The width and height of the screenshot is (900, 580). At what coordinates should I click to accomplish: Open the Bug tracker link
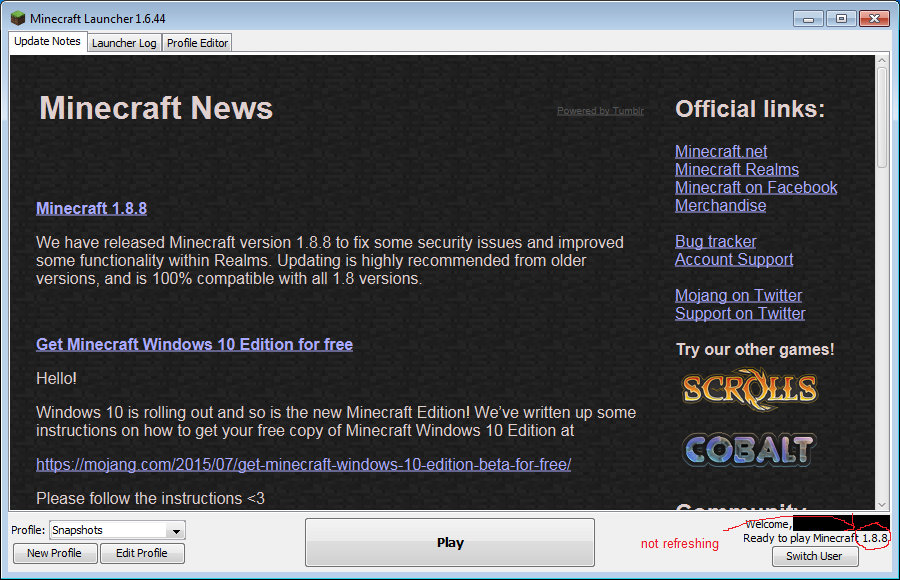pyautogui.click(x=716, y=242)
